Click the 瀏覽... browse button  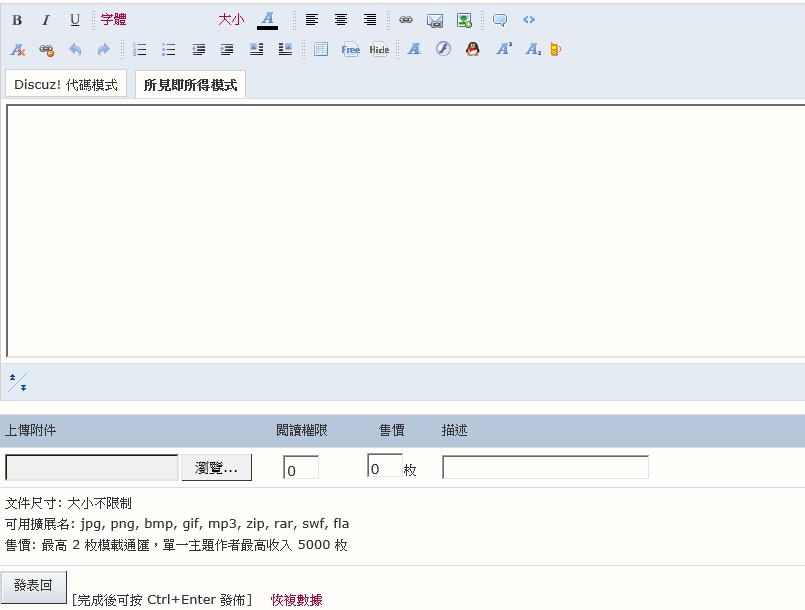(x=216, y=468)
